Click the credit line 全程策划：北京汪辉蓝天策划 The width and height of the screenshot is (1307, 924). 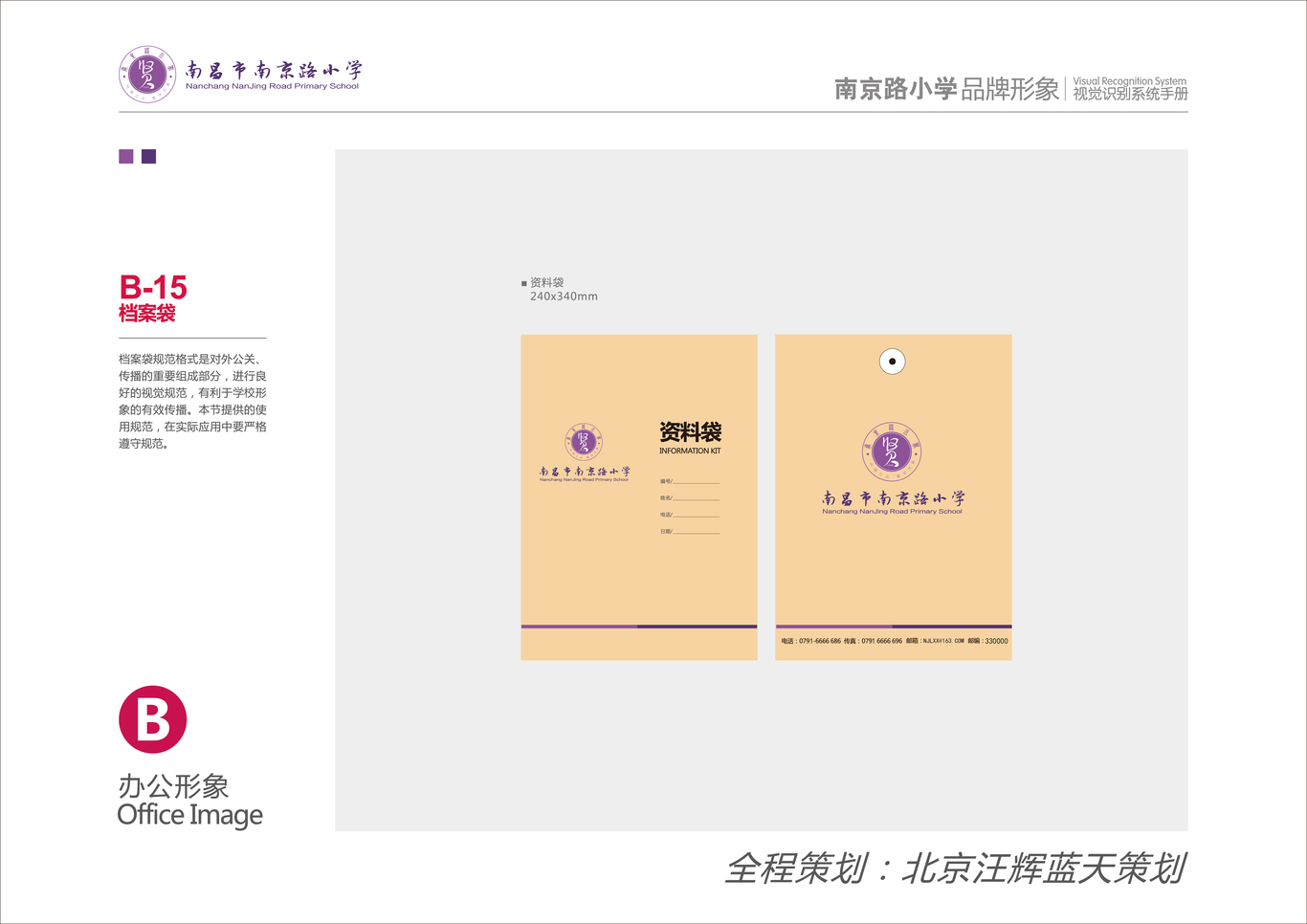click(955, 869)
